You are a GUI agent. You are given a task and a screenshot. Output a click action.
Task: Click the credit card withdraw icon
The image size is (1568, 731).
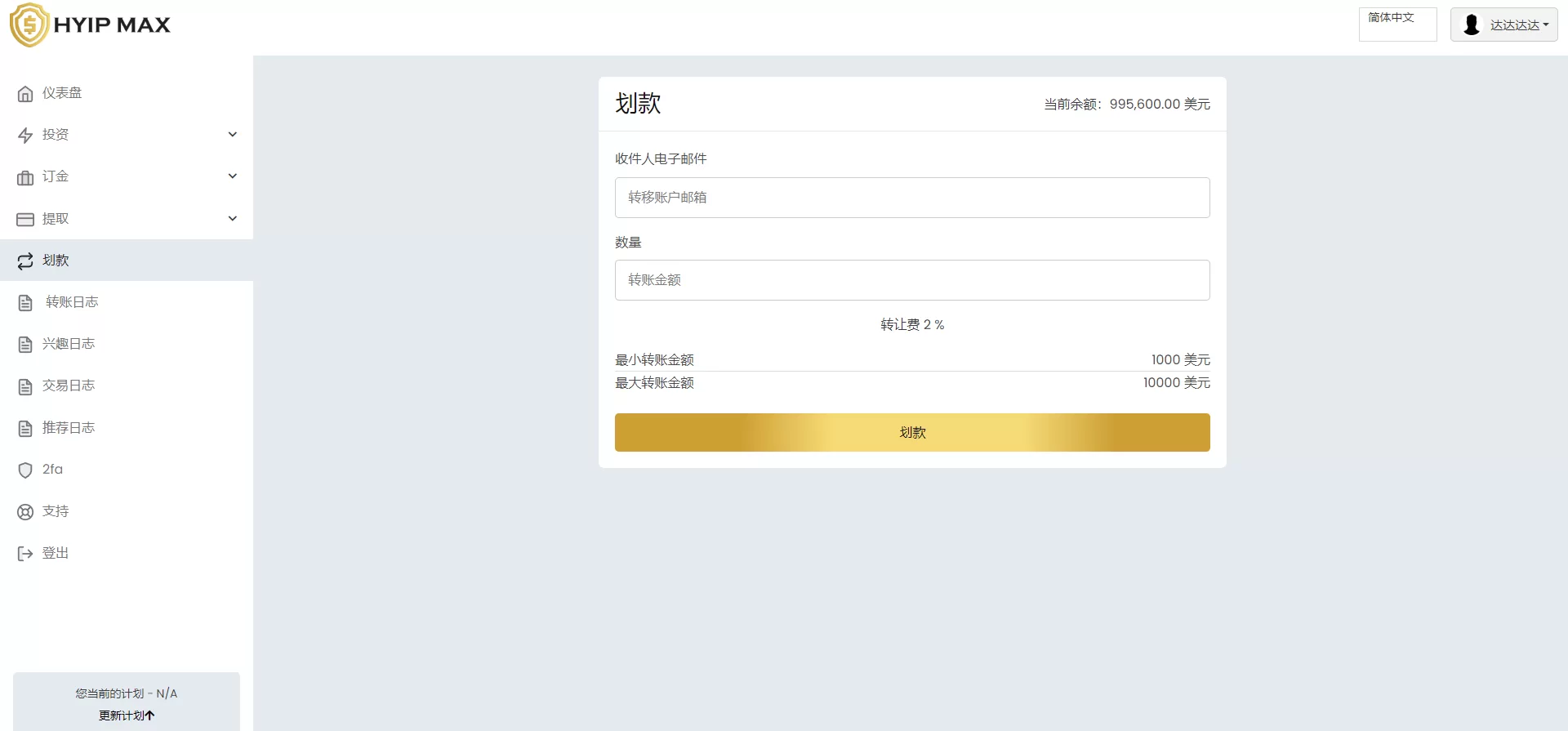coord(25,220)
